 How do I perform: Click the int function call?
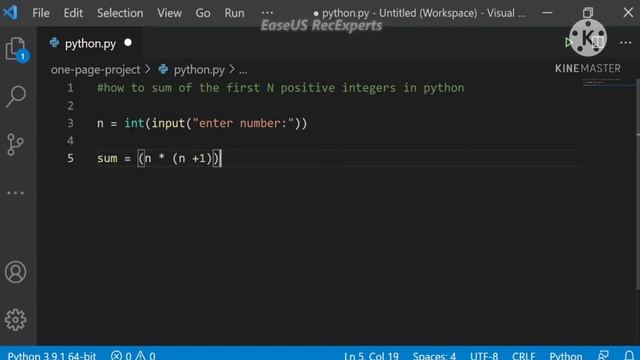tap(134, 123)
